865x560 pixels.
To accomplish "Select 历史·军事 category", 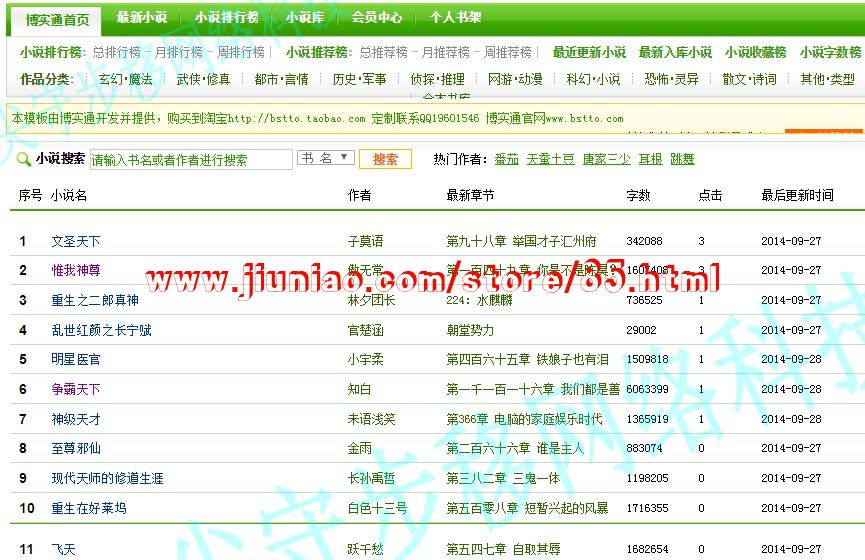I will 359,79.
